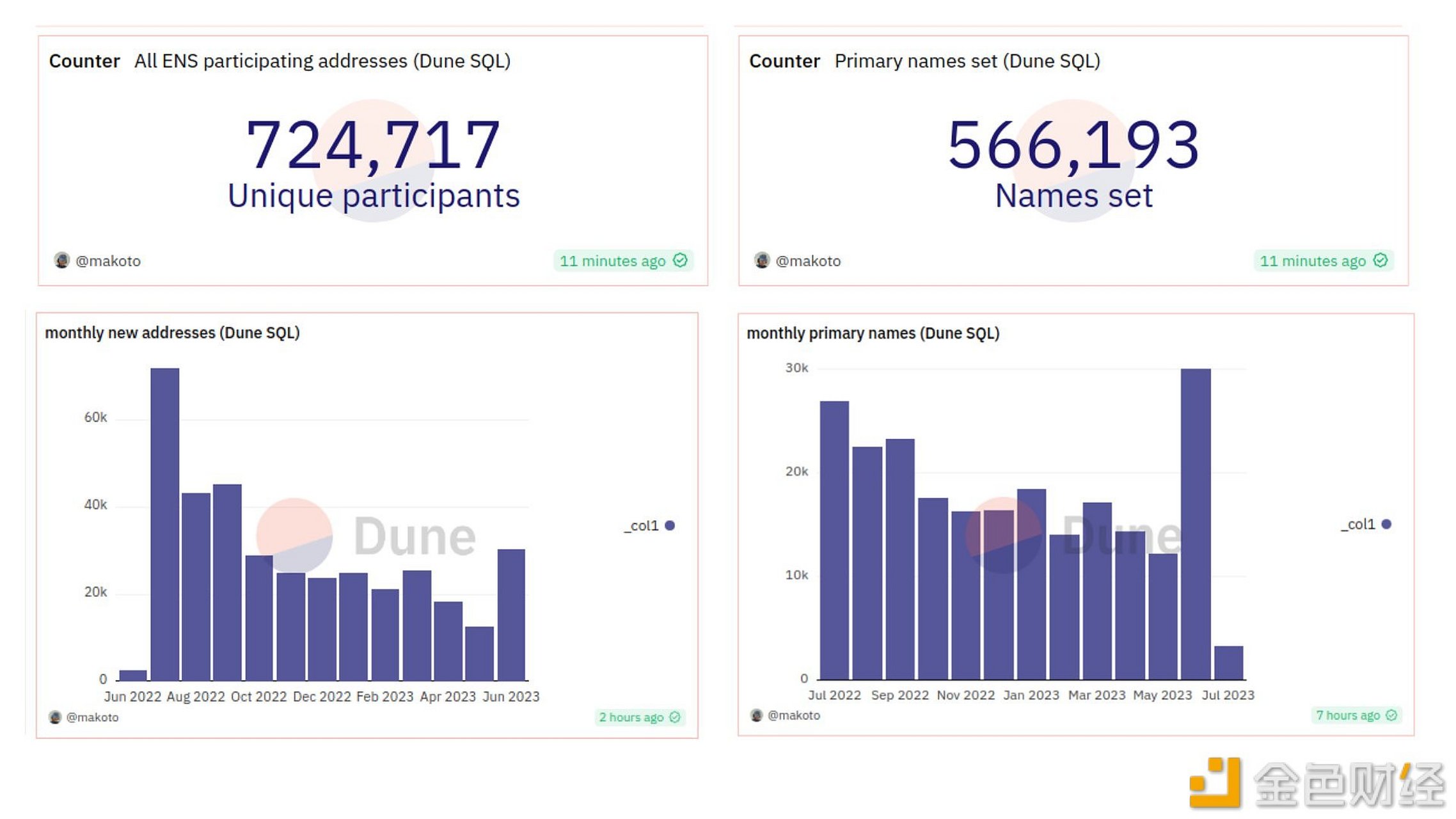1456x819 pixels.
Task: Click the 2 hours ago badge
Action: point(640,717)
